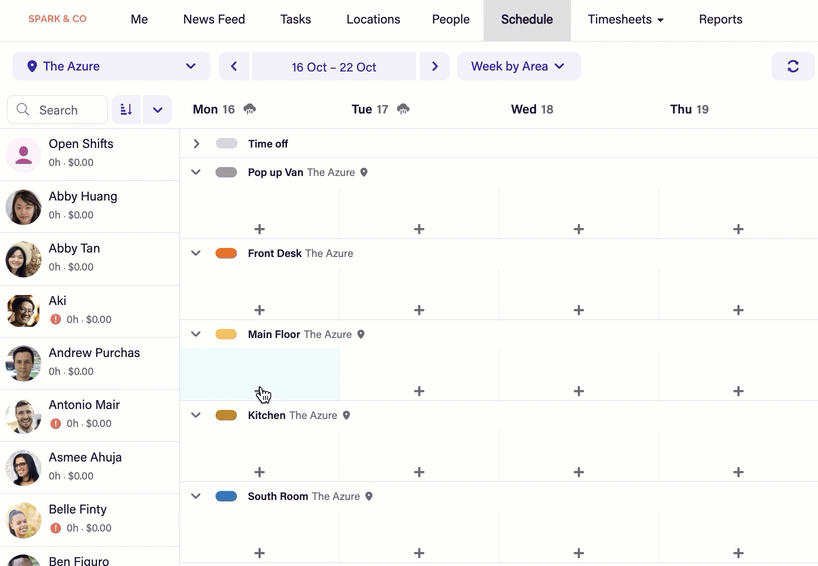The width and height of the screenshot is (818, 566).
Task: Add Kitchen shift on Thursday
Action: 738,472
